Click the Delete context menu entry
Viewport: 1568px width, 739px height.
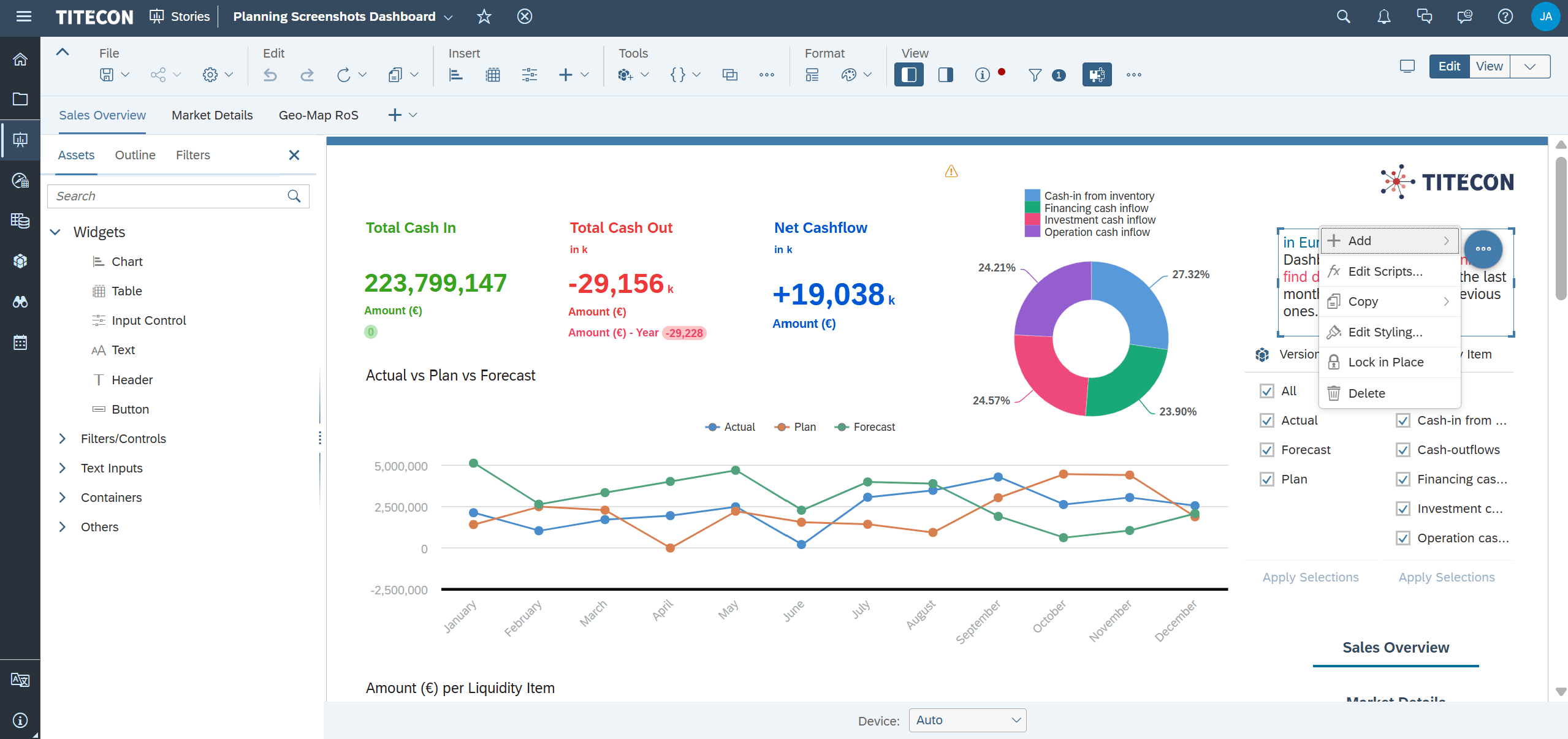point(1366,393)
